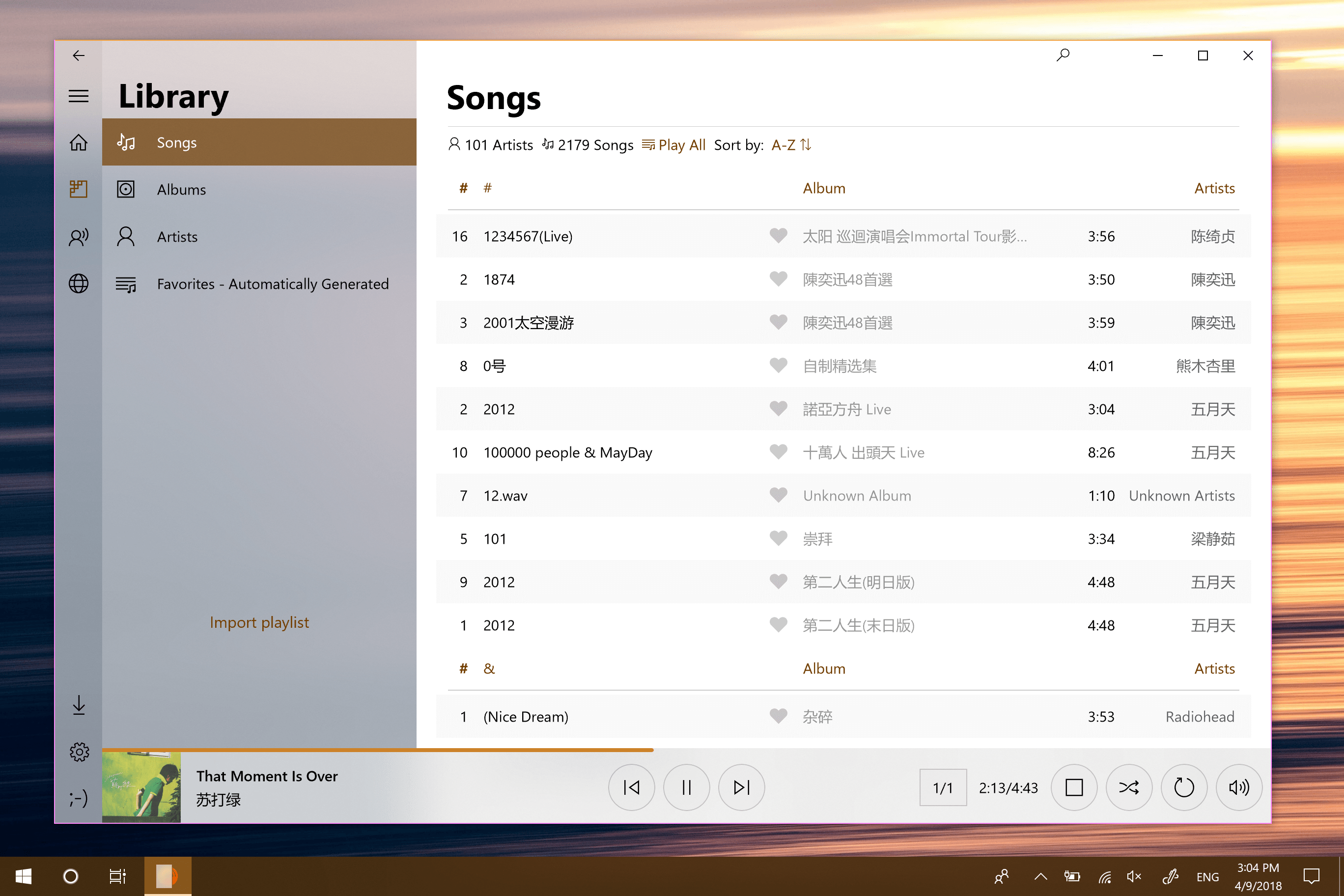Click the smiley feedback icon
The image size is (1344, 896).
pyautogui.click(x=78, y=798)
